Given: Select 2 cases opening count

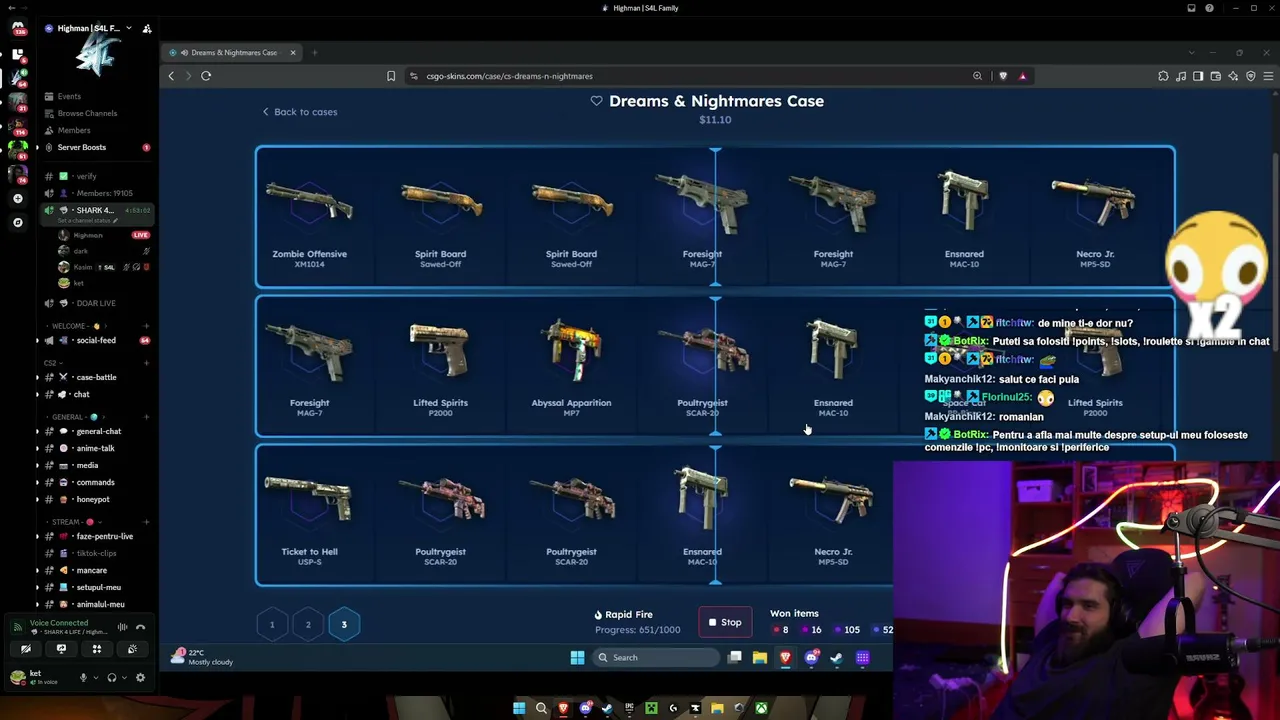Looking at the screenshot, I should point(308,624).
